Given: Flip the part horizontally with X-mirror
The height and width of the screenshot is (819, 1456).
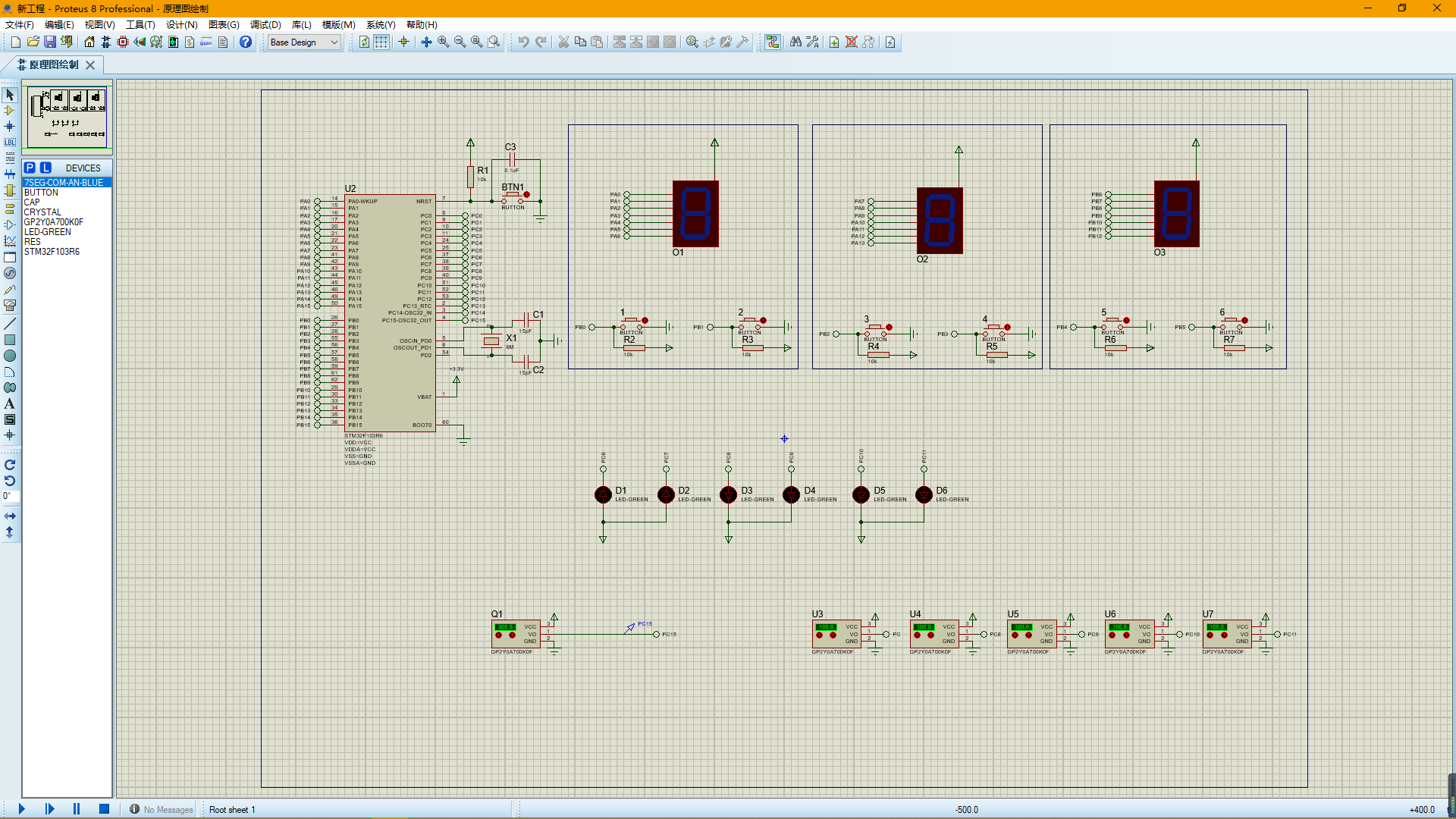Looking at the screenshot, I should click(x=10, y=516).
